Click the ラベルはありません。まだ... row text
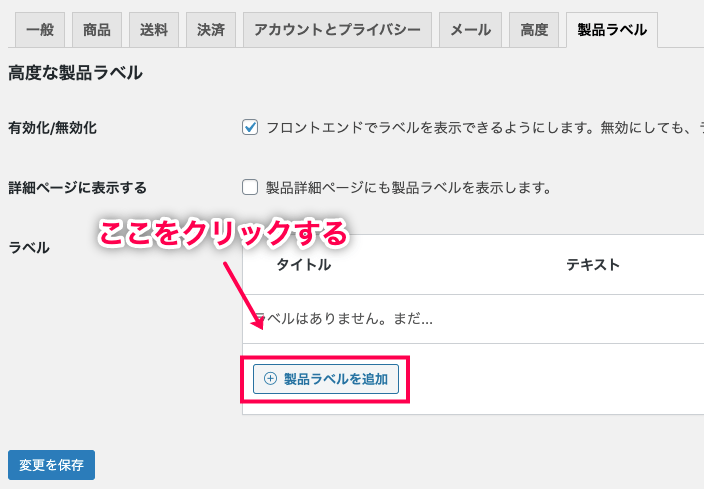 click(x=343, y=318)
